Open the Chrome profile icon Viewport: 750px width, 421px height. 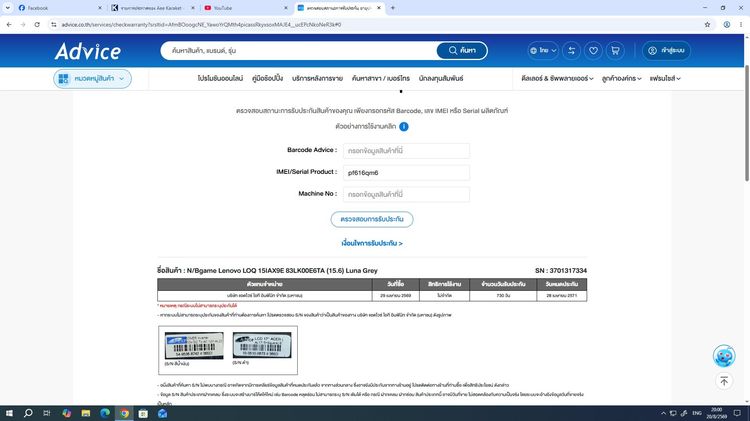tap(727, 24)
